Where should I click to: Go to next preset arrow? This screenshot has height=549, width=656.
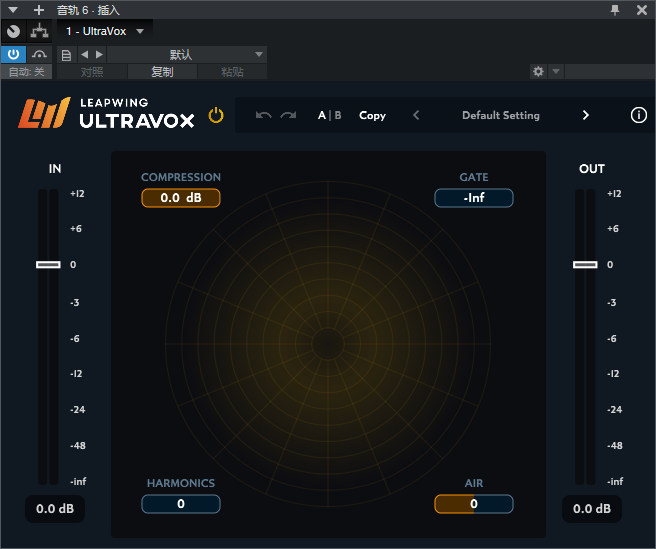586,115
